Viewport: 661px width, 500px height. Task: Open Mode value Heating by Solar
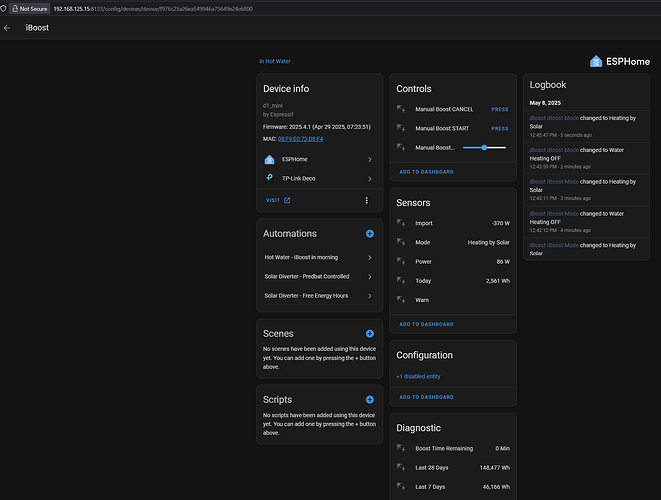point(489,242)
